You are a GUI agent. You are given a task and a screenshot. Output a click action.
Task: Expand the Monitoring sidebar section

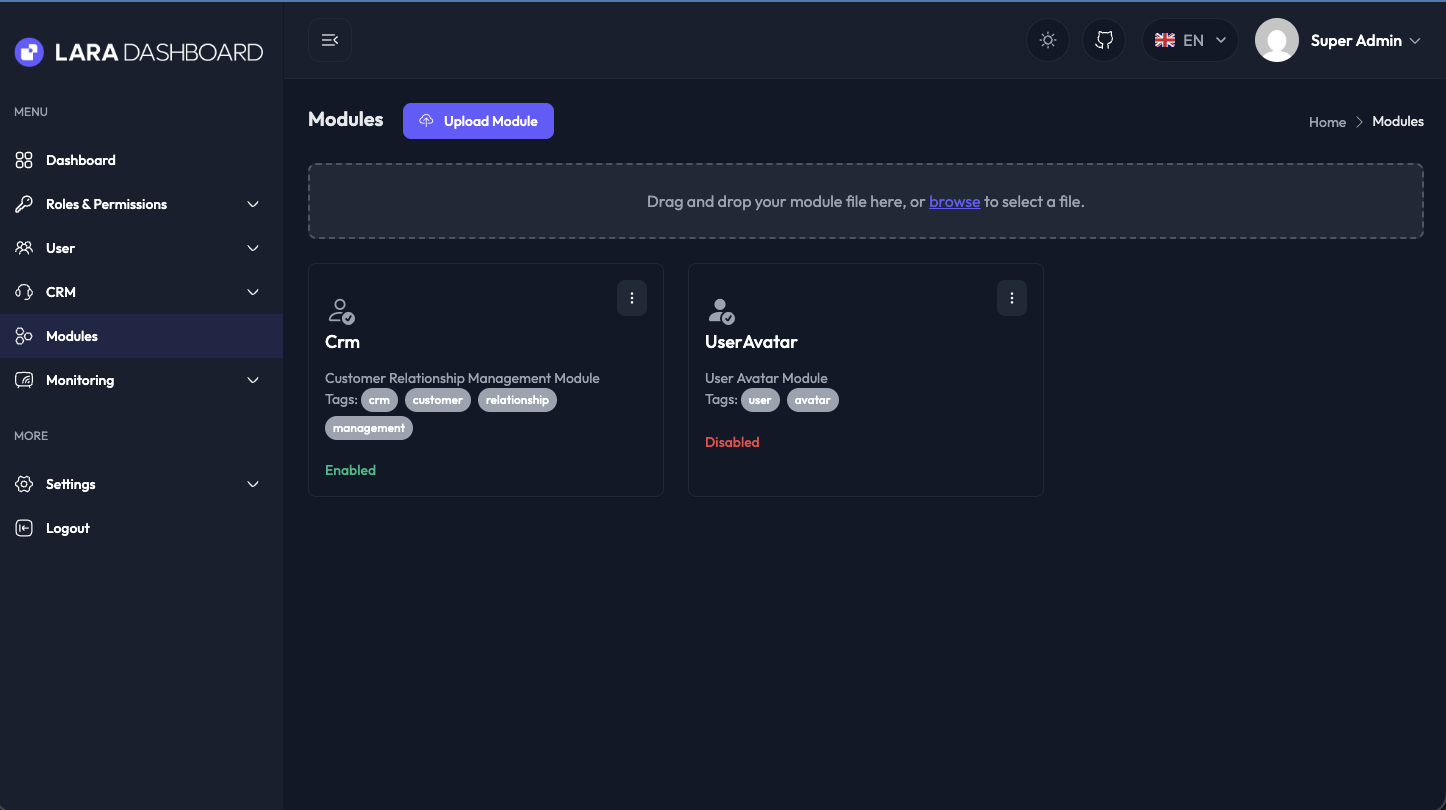[x=138, y=380]
